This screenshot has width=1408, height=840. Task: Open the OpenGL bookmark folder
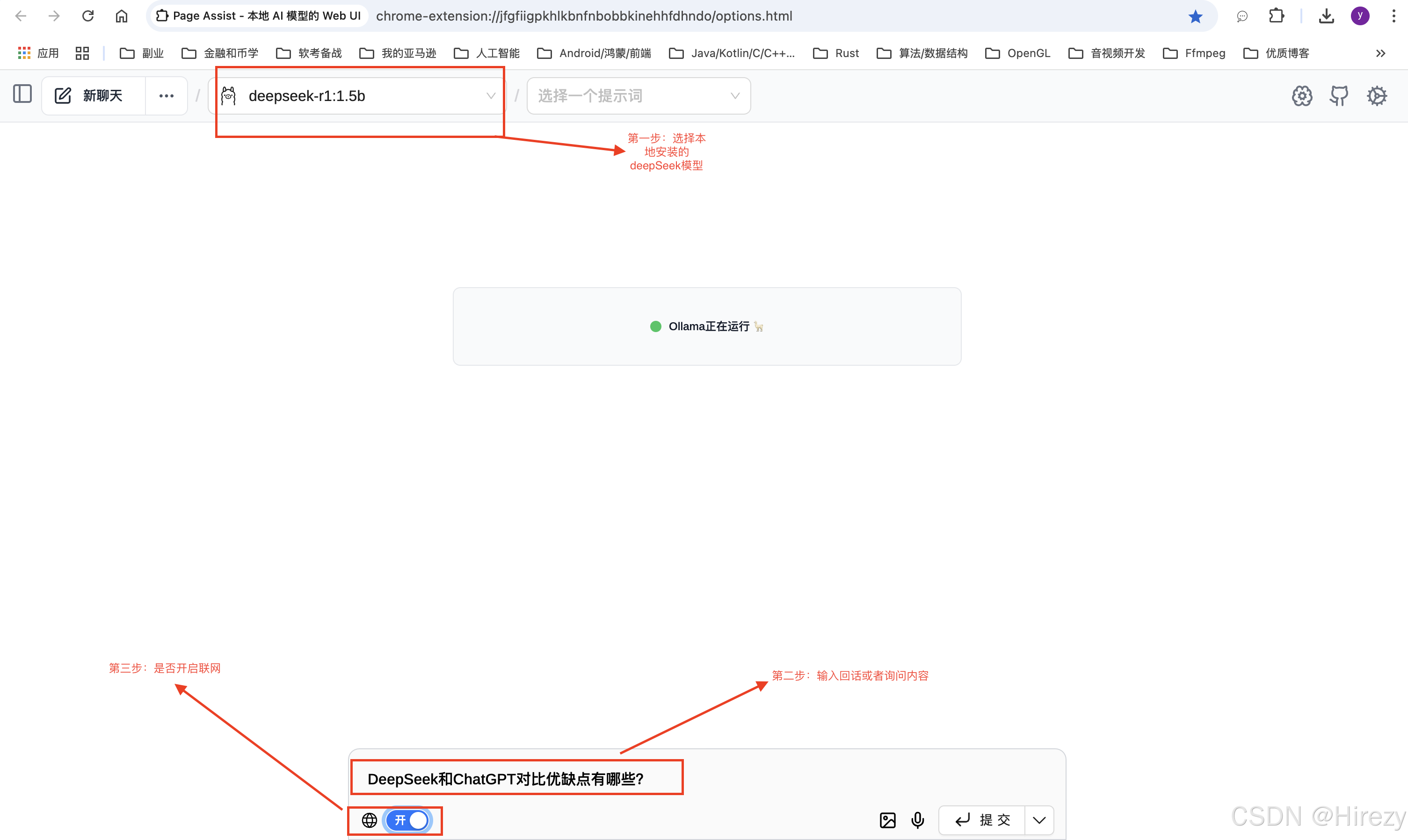(1017, 53)
